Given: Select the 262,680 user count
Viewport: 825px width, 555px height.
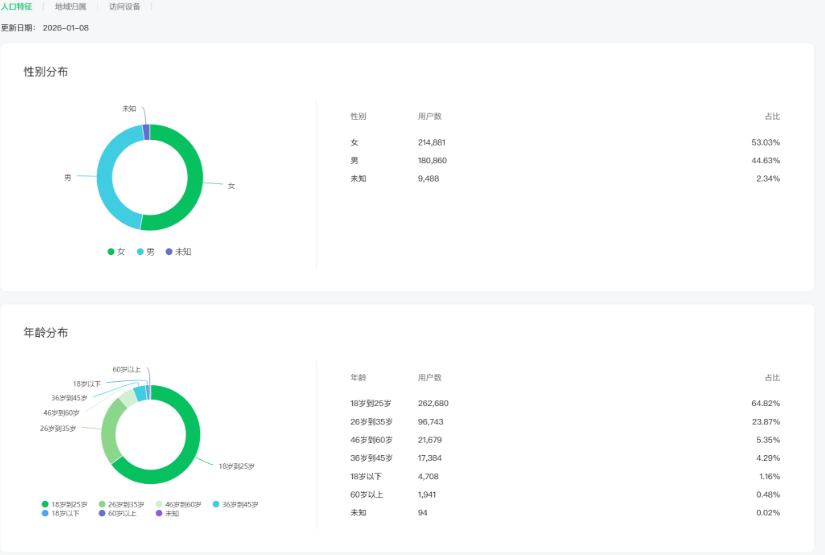Looking at the screenshot, I should (433, 403).
